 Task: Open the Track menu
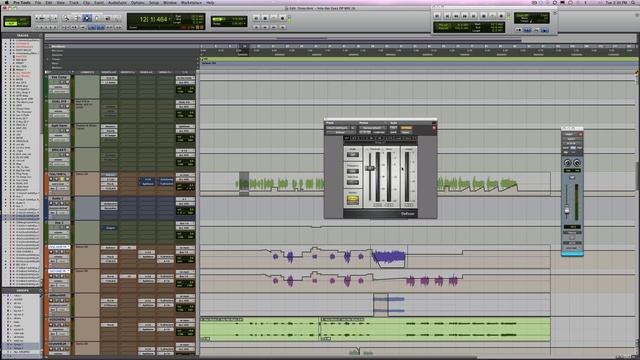pos(74,2)
